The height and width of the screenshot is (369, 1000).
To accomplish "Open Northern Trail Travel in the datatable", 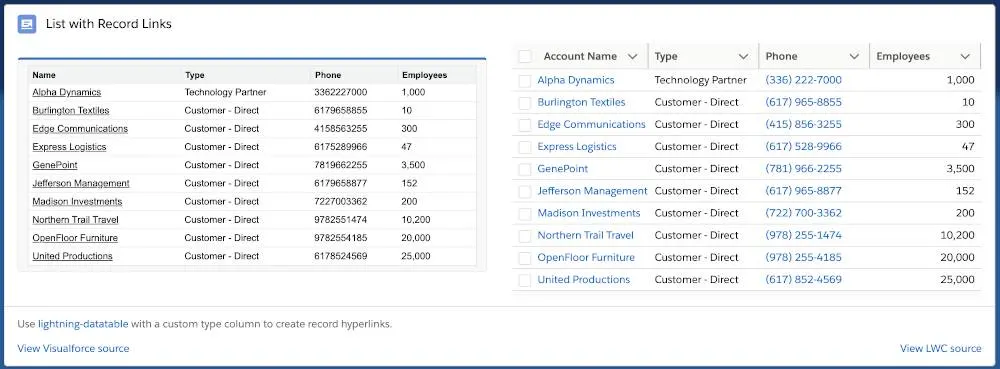I will 585,235.
